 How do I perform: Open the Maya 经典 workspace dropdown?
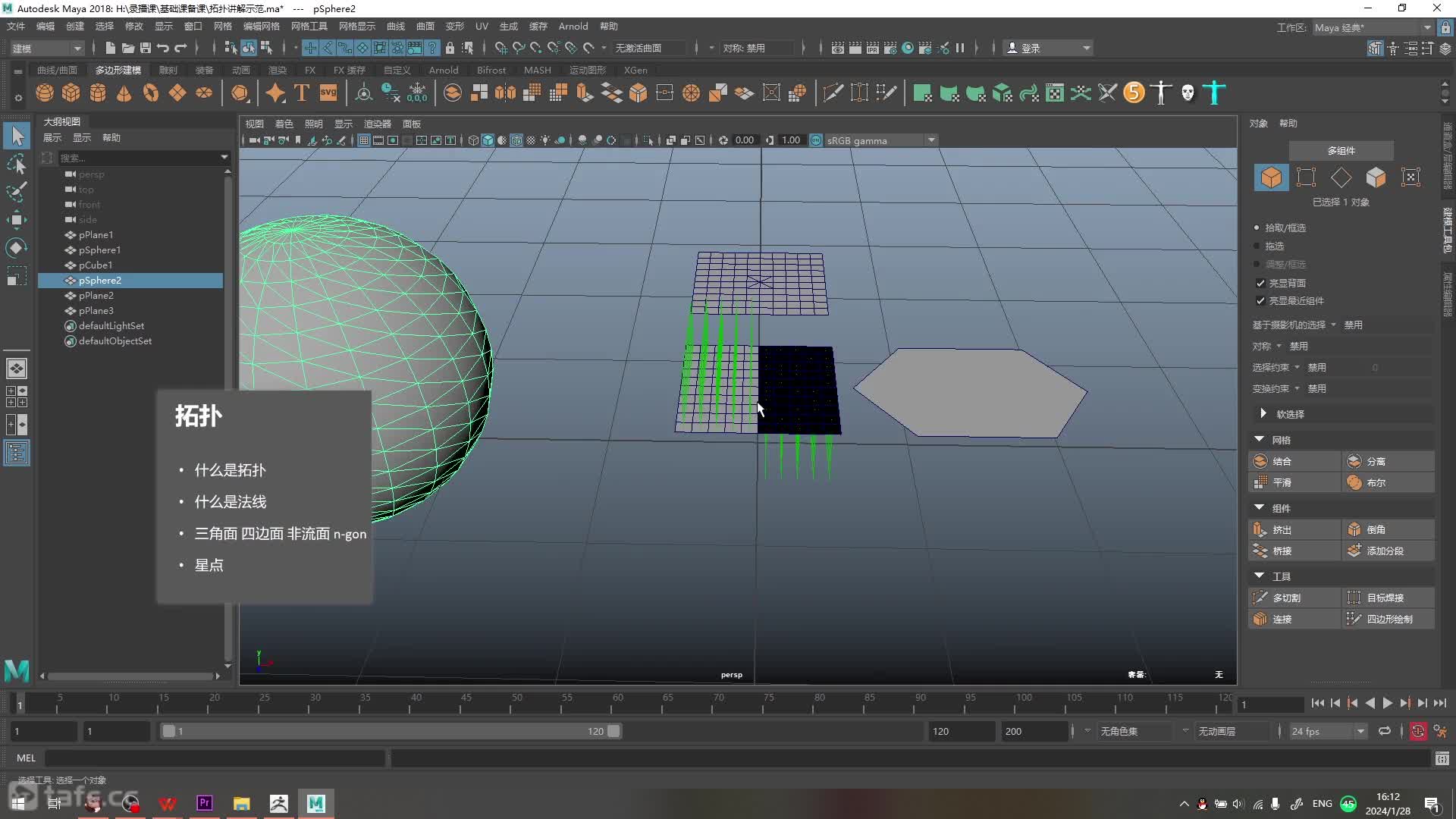tap(1373, 27)
